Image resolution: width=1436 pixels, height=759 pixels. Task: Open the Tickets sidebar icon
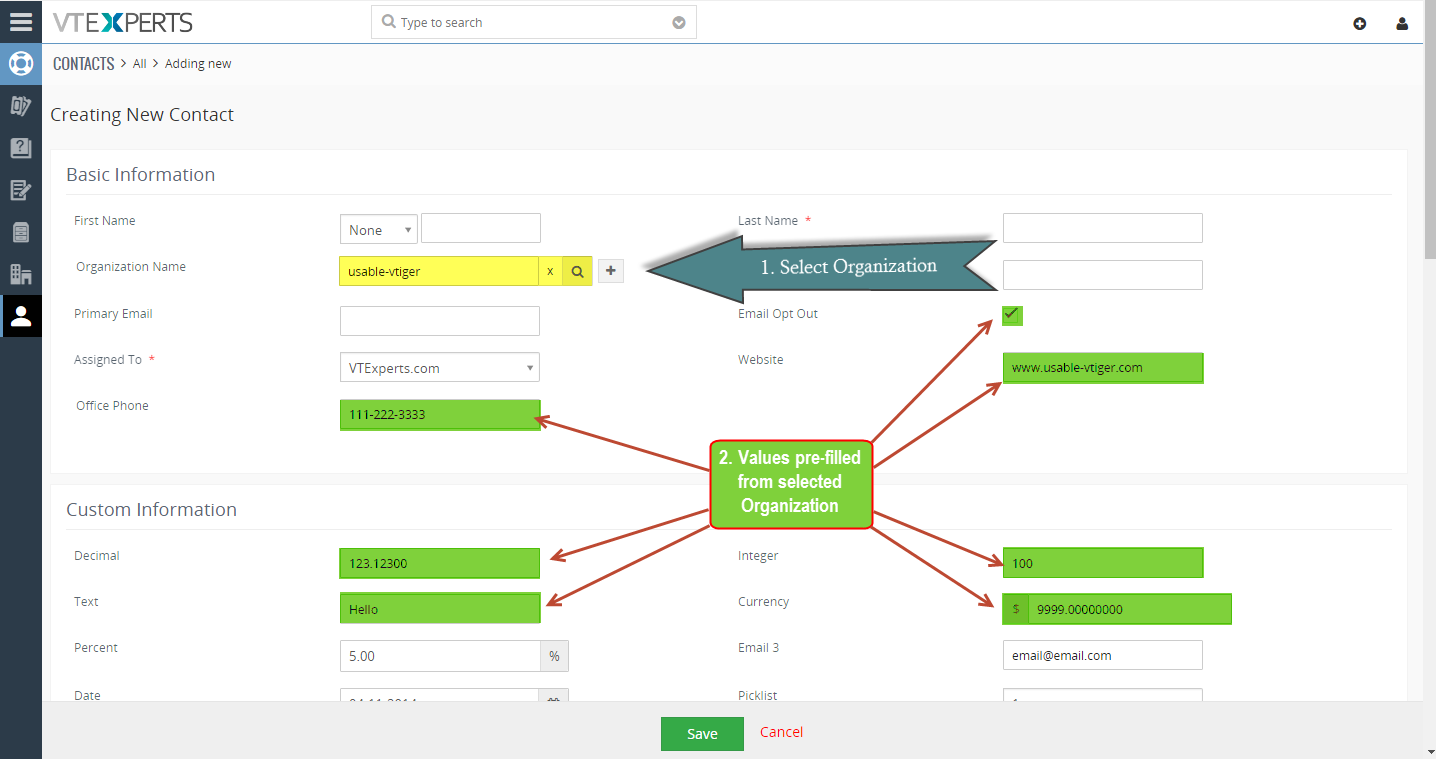coord(21,106)
